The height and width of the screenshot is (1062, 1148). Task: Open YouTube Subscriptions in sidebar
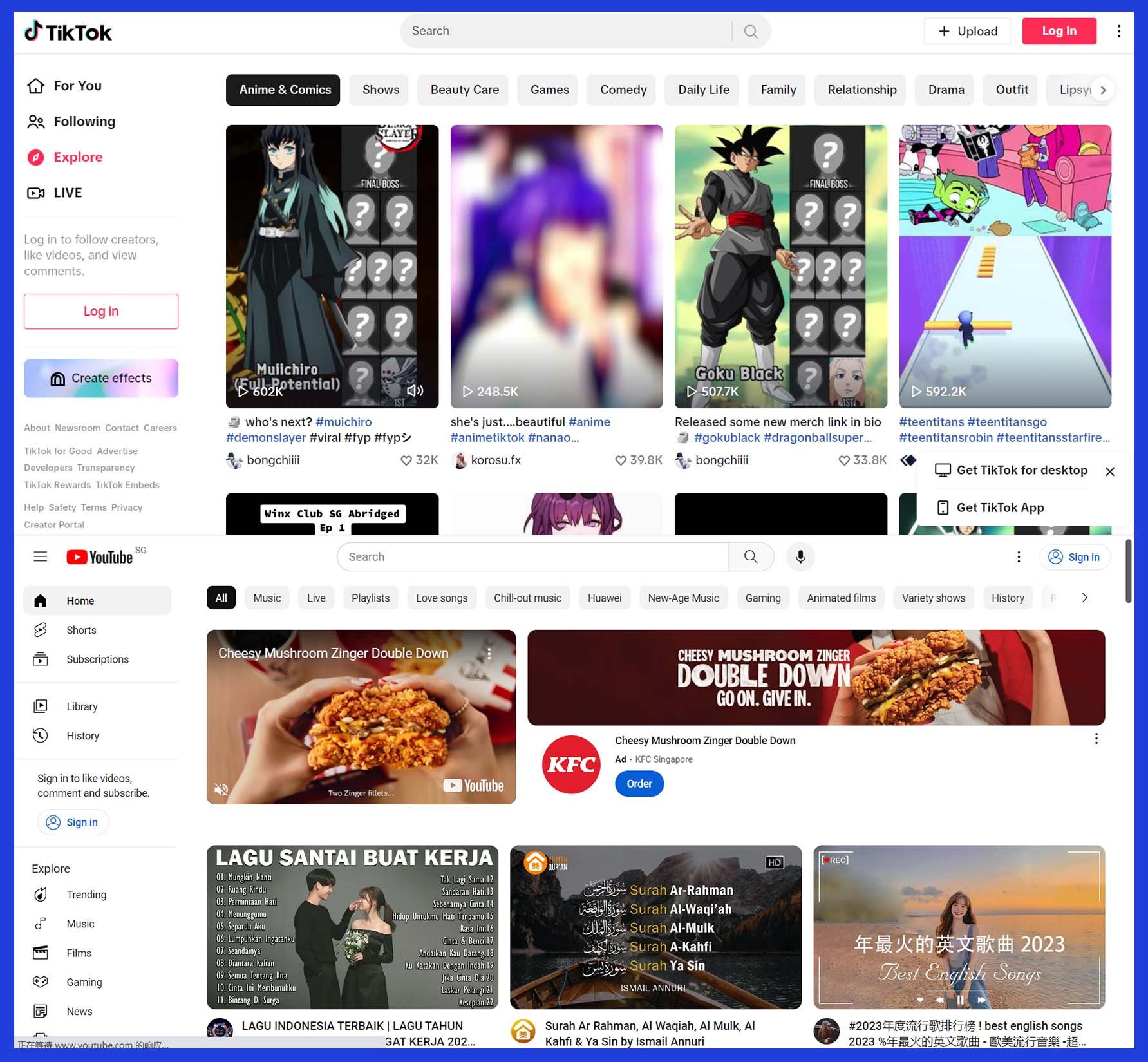(x=99, y=659)
